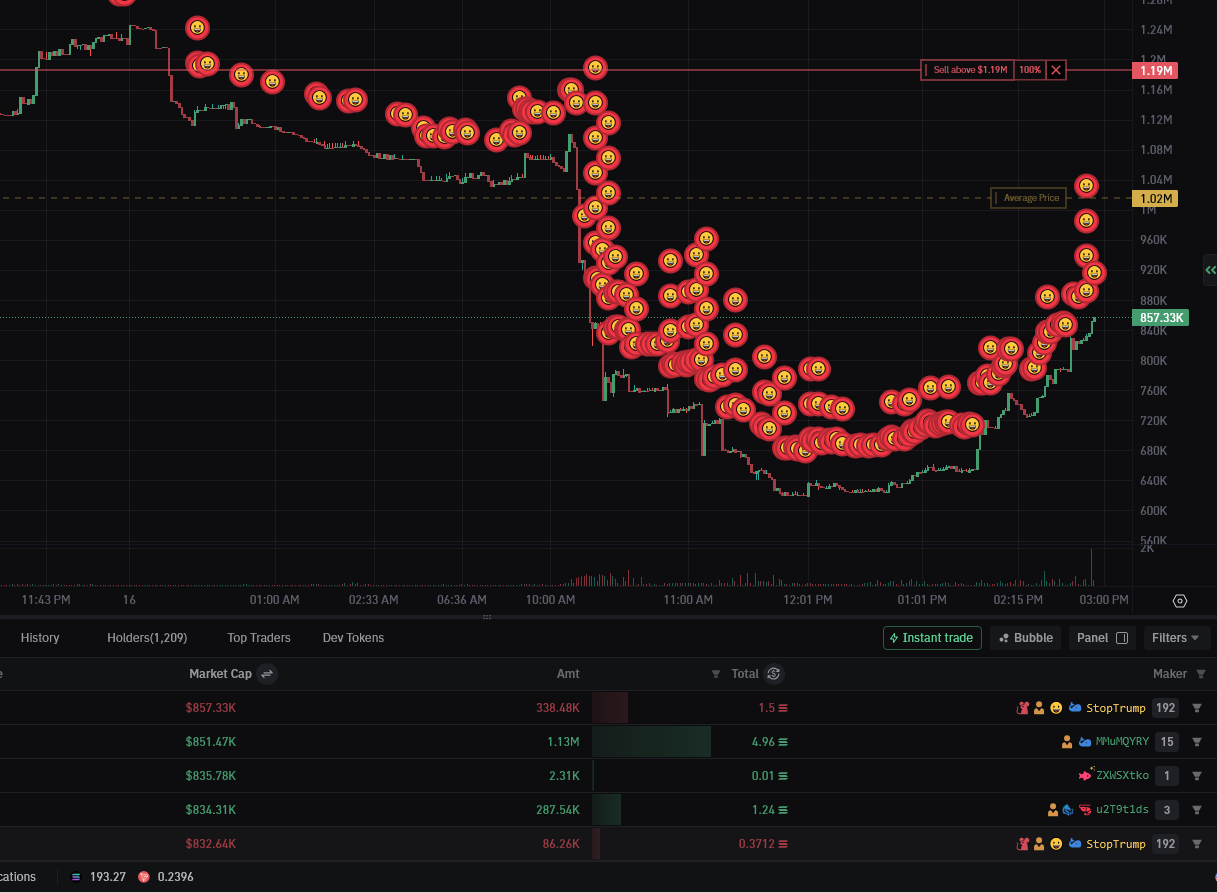1217x893 pixels.
Task: Open the Filters dropdown
Action: [x=1177, y=638]
